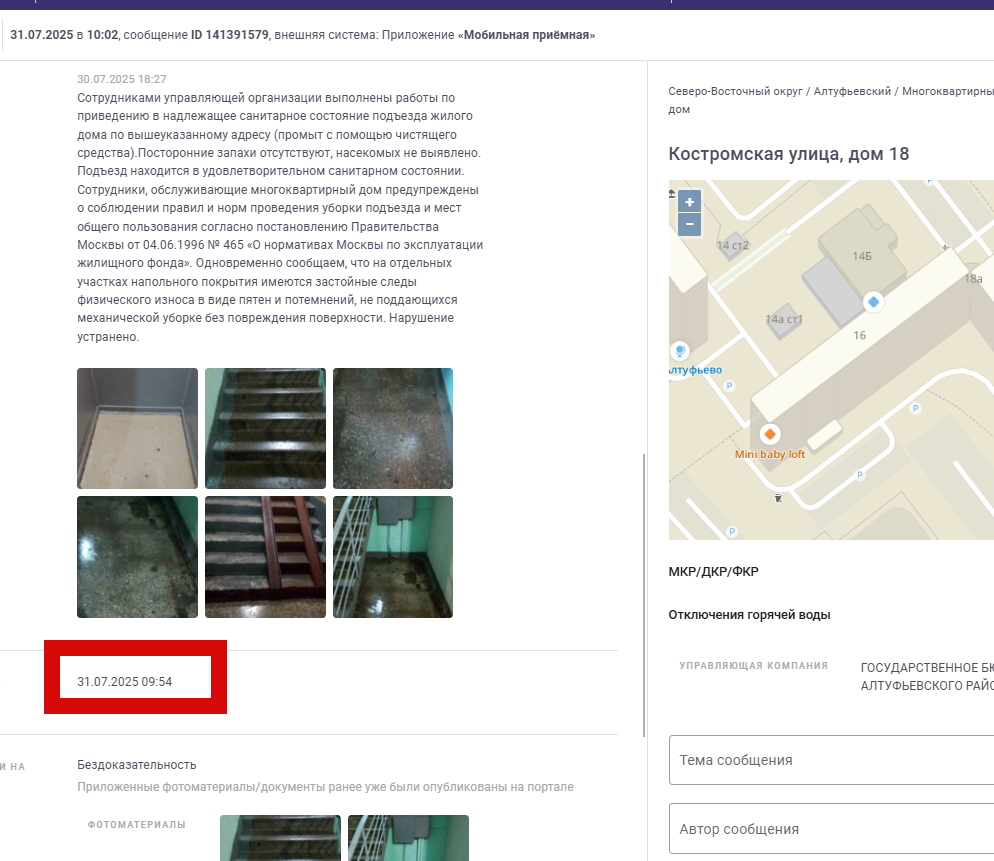The width and height of the screenshot is (994, 861).
Task: Click building 14Б label on map
Action: point(862,256)
